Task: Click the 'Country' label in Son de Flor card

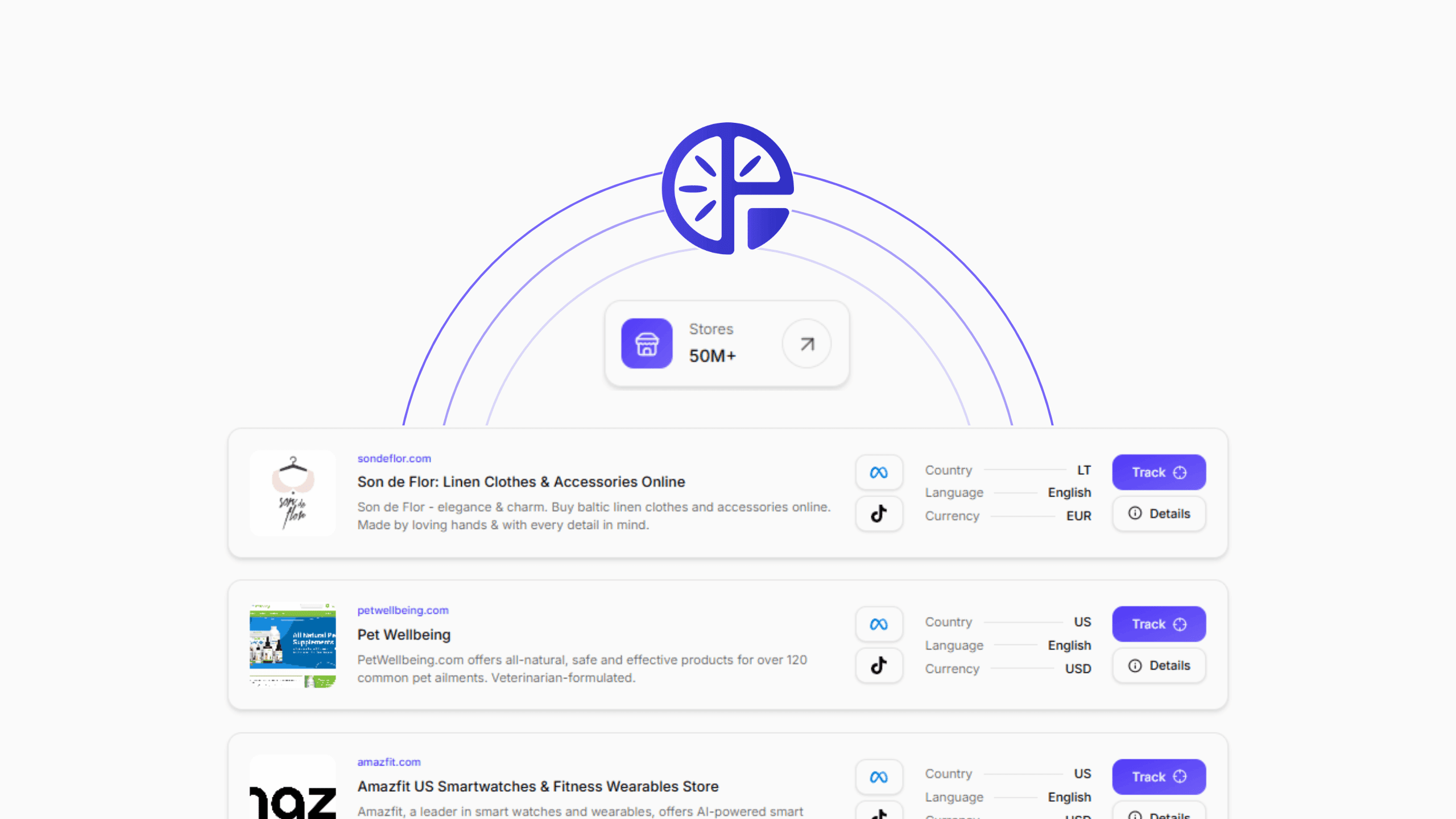Action: click(x=949, y=470)
